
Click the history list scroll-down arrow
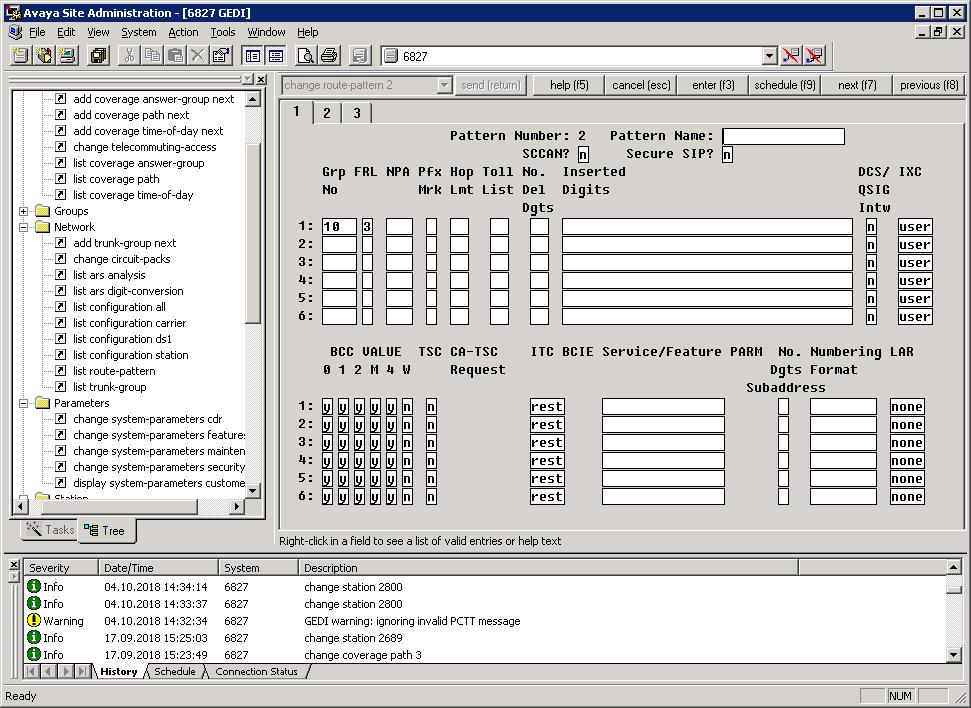point(954,655)
